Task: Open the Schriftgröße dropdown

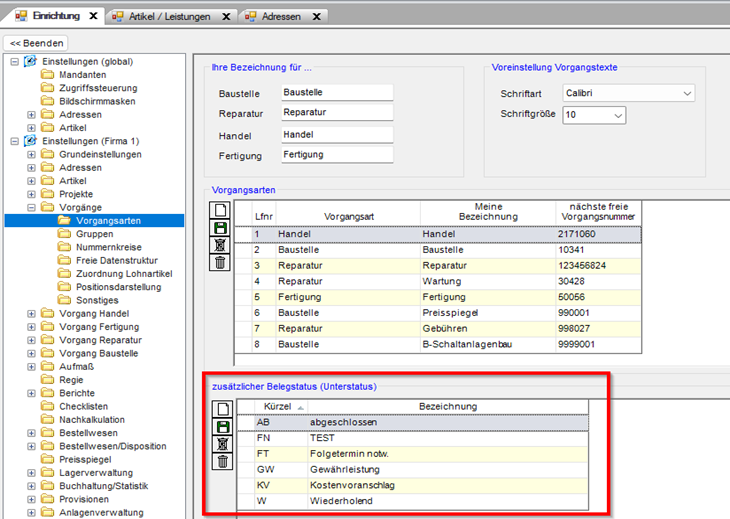Action: point(619,116)
